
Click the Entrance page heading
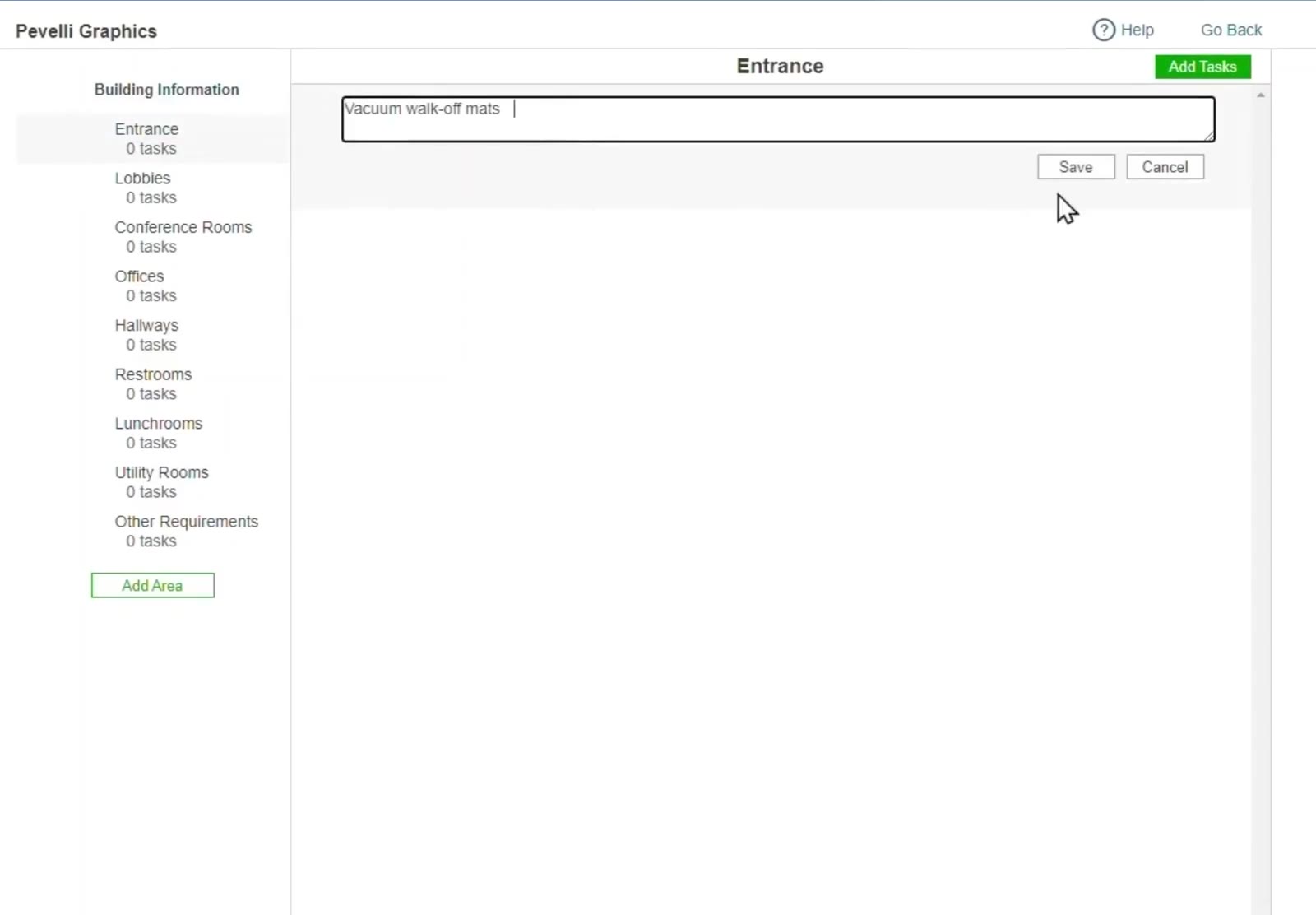pyautogui.click(x=780, y=66)
